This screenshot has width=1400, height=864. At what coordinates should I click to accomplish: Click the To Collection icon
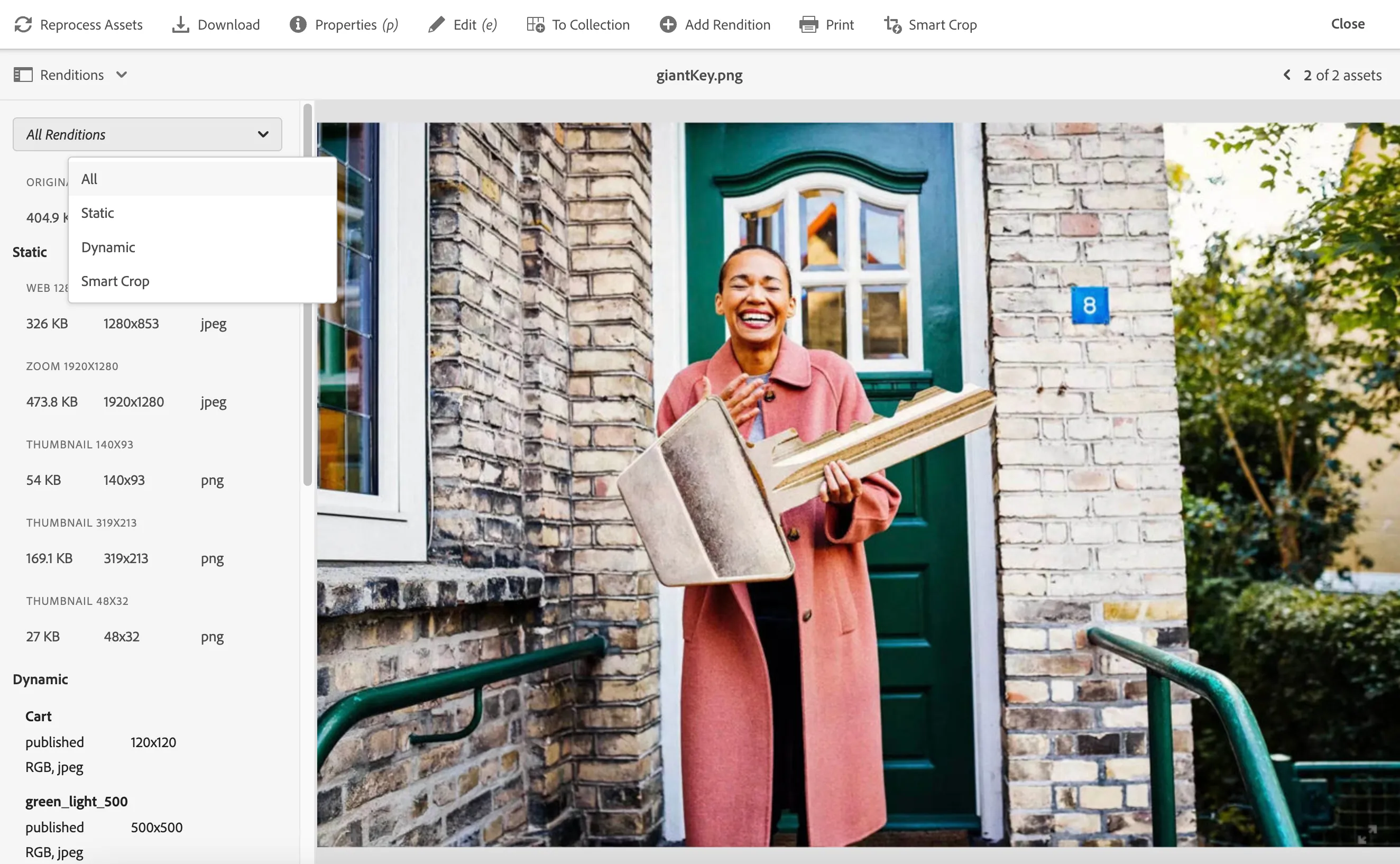535,24
